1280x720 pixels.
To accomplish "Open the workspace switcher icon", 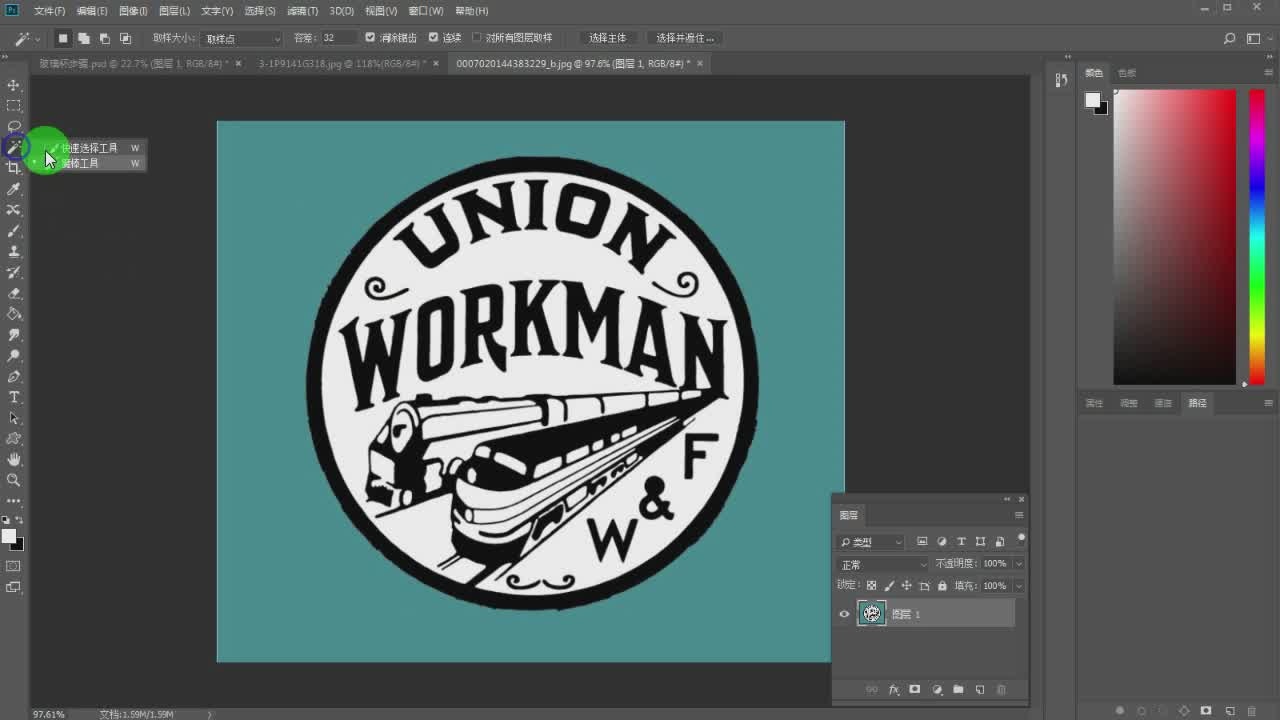I will (1255, 39).
